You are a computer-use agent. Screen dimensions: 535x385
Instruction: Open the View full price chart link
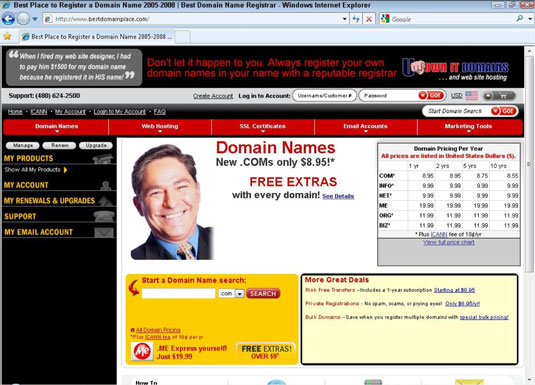pyautogui.click(x=449, y=242)
